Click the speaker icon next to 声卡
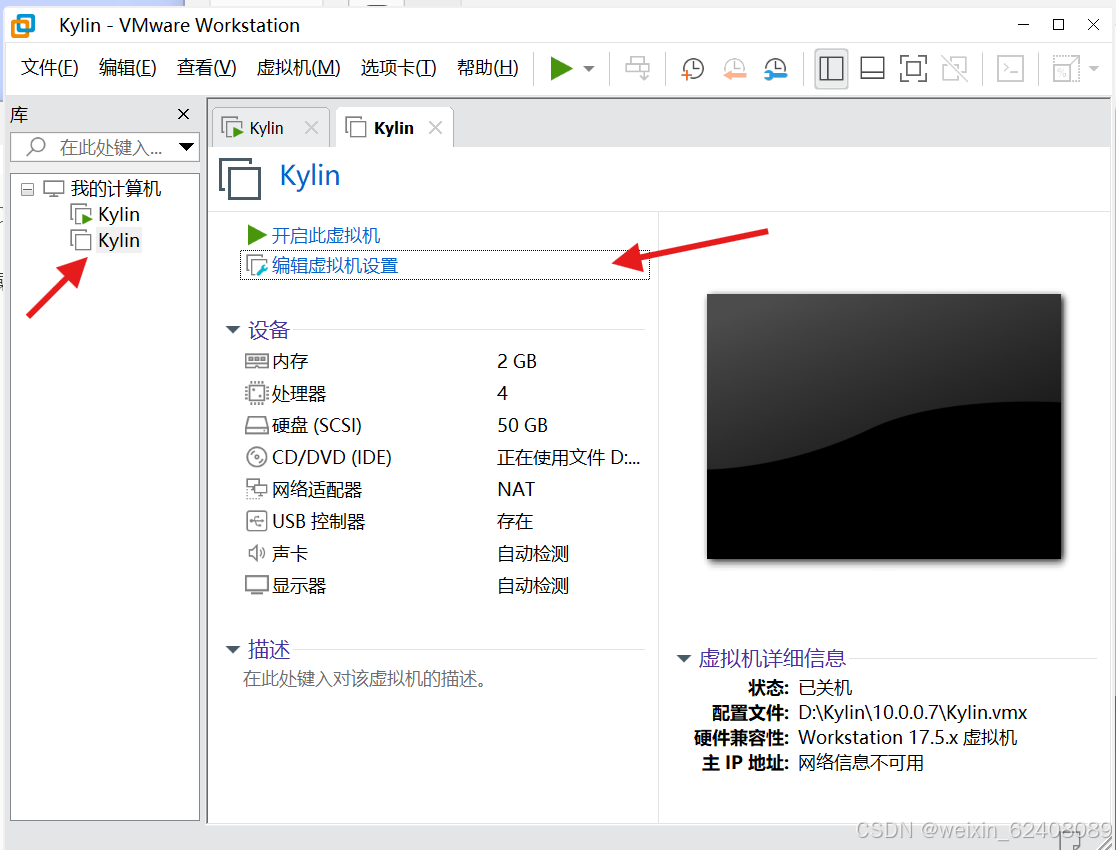The height and width of the screenshot is (850, 1116). (256, 553)
